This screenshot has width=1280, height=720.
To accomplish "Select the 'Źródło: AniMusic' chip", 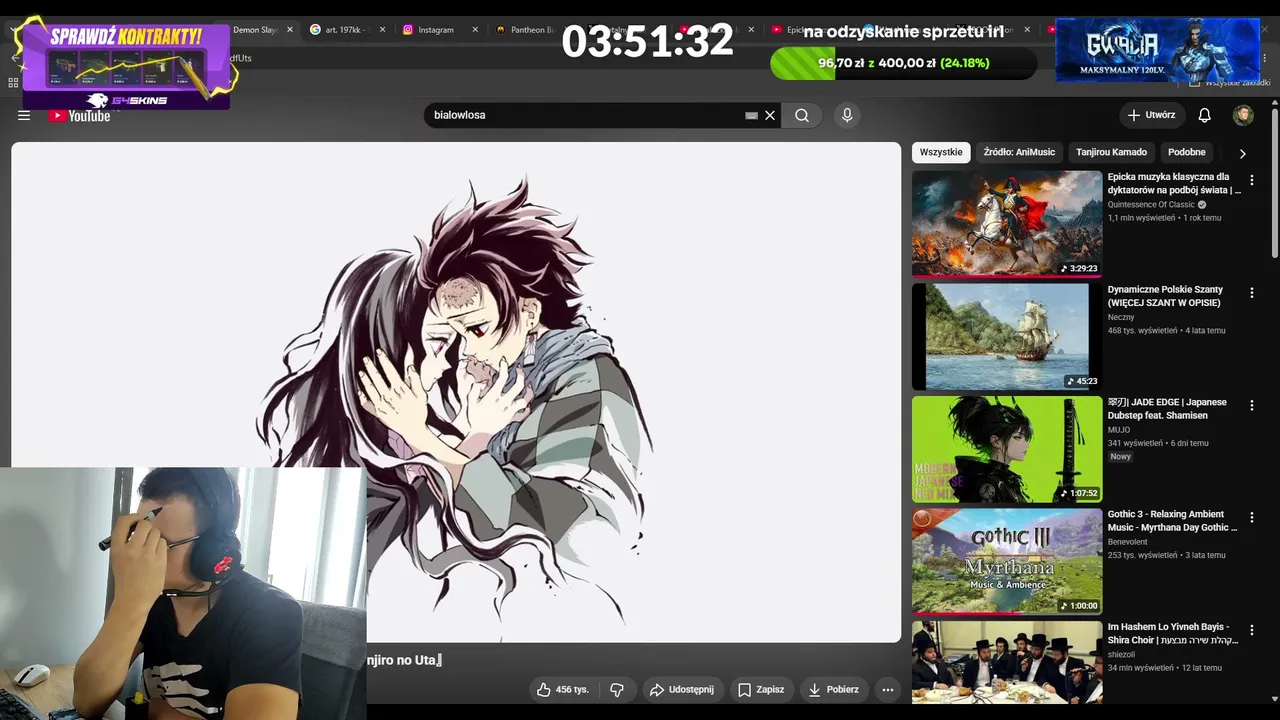I will [1019, 153].
